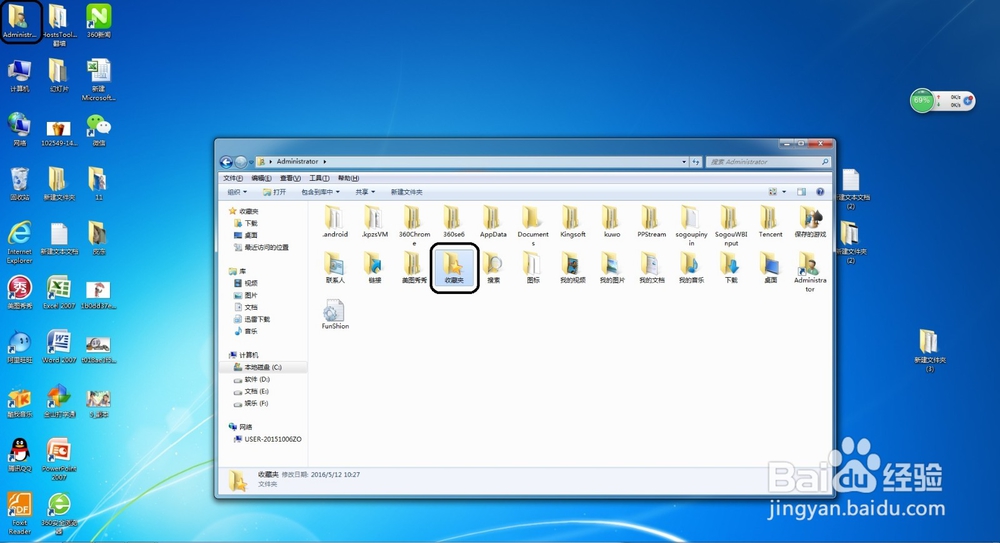Open the 工具(T) menu

point(320,178)
